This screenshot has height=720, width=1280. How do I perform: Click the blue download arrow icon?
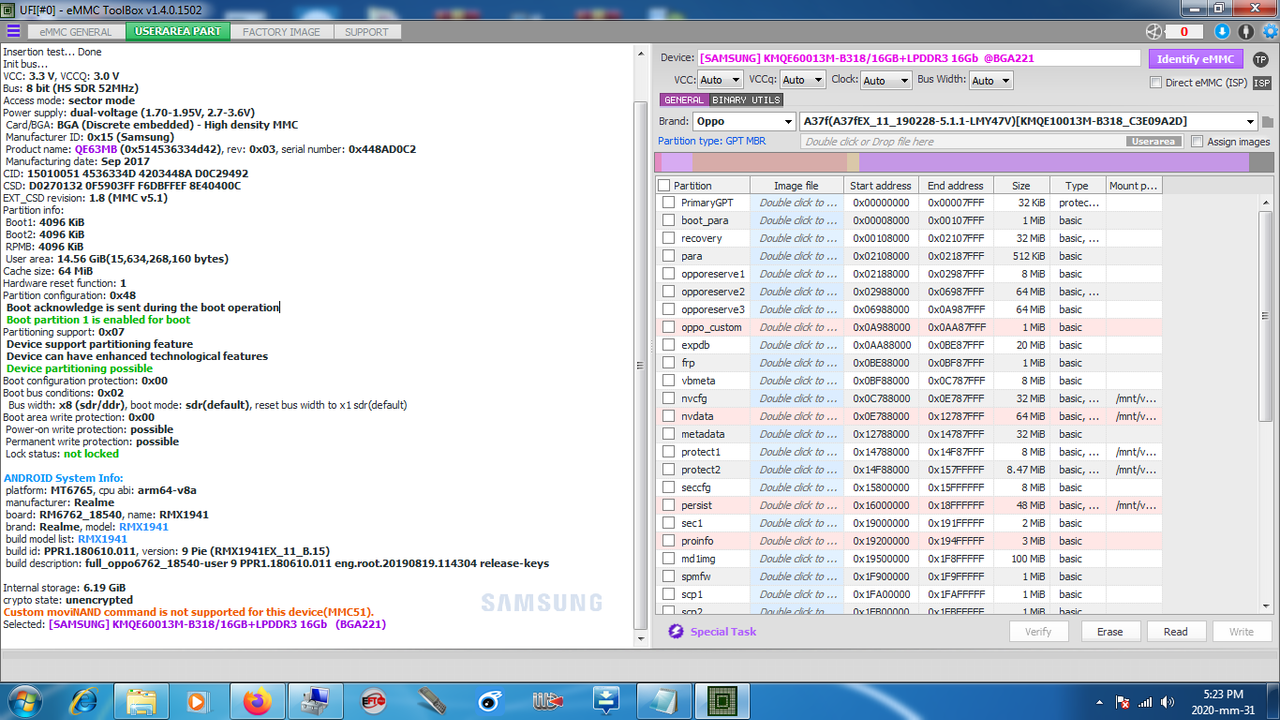click(x=1220, y=32)
